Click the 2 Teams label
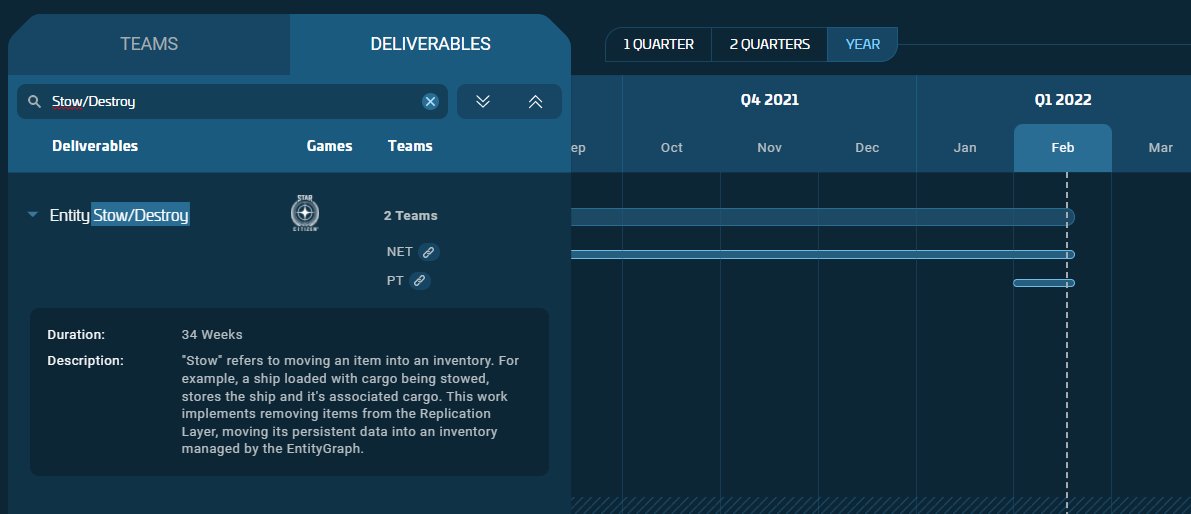 click(x=410, y=216)
